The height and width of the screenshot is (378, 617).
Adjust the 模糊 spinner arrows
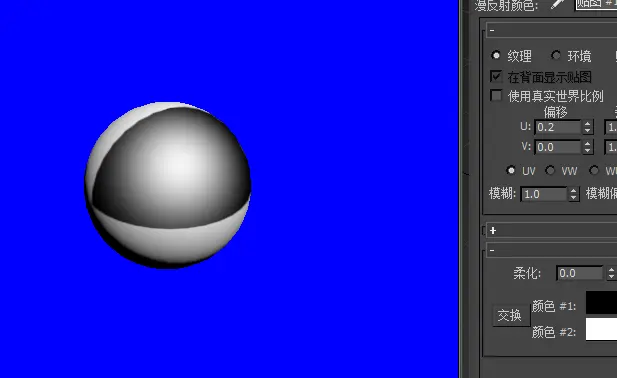(x=573, y=194)
